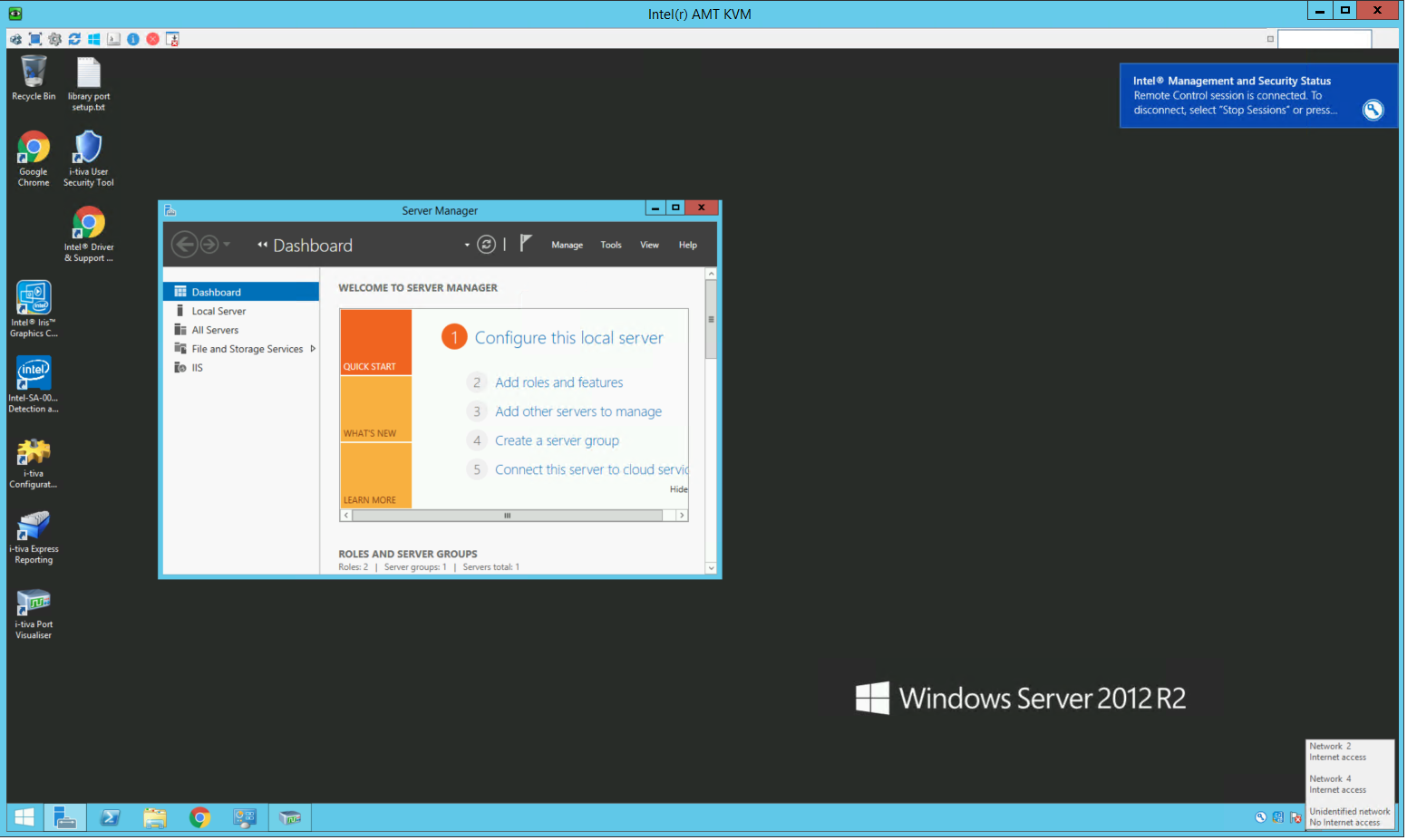Click horizontal scrollbar left arrow
The image size is (1407, 840).
[345, 516]
